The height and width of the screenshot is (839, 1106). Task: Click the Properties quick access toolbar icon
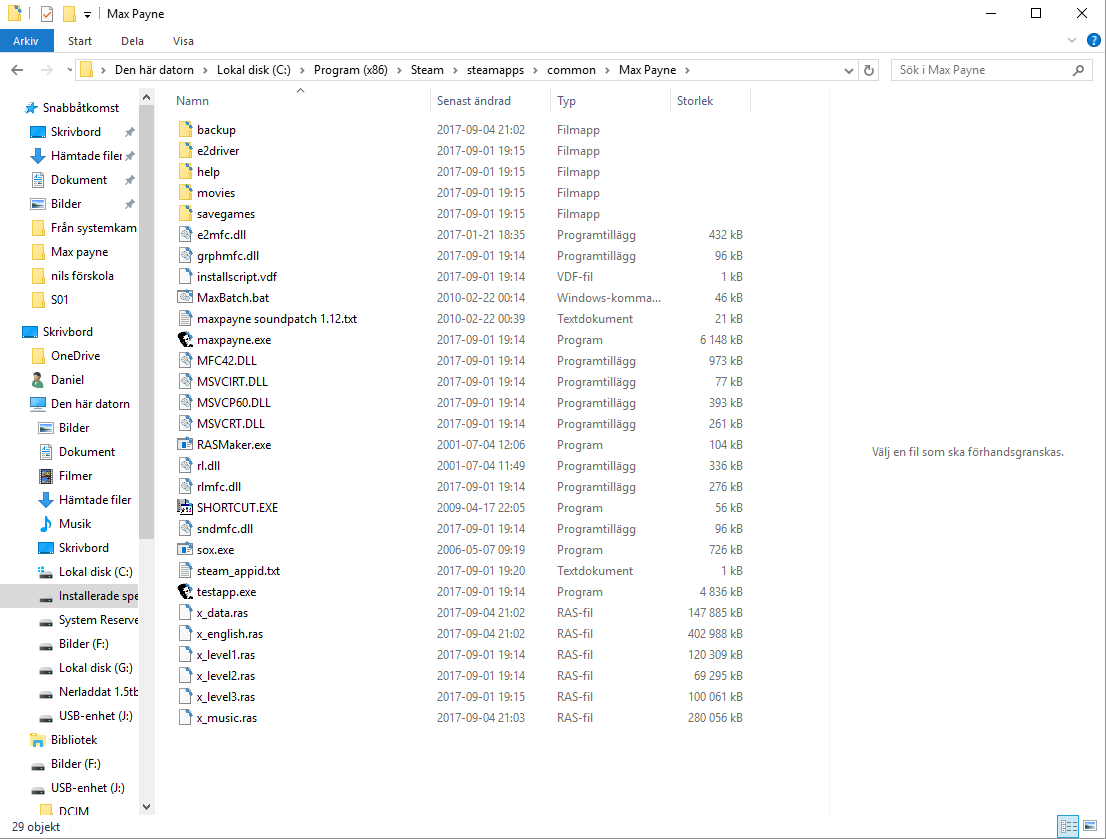47,13
